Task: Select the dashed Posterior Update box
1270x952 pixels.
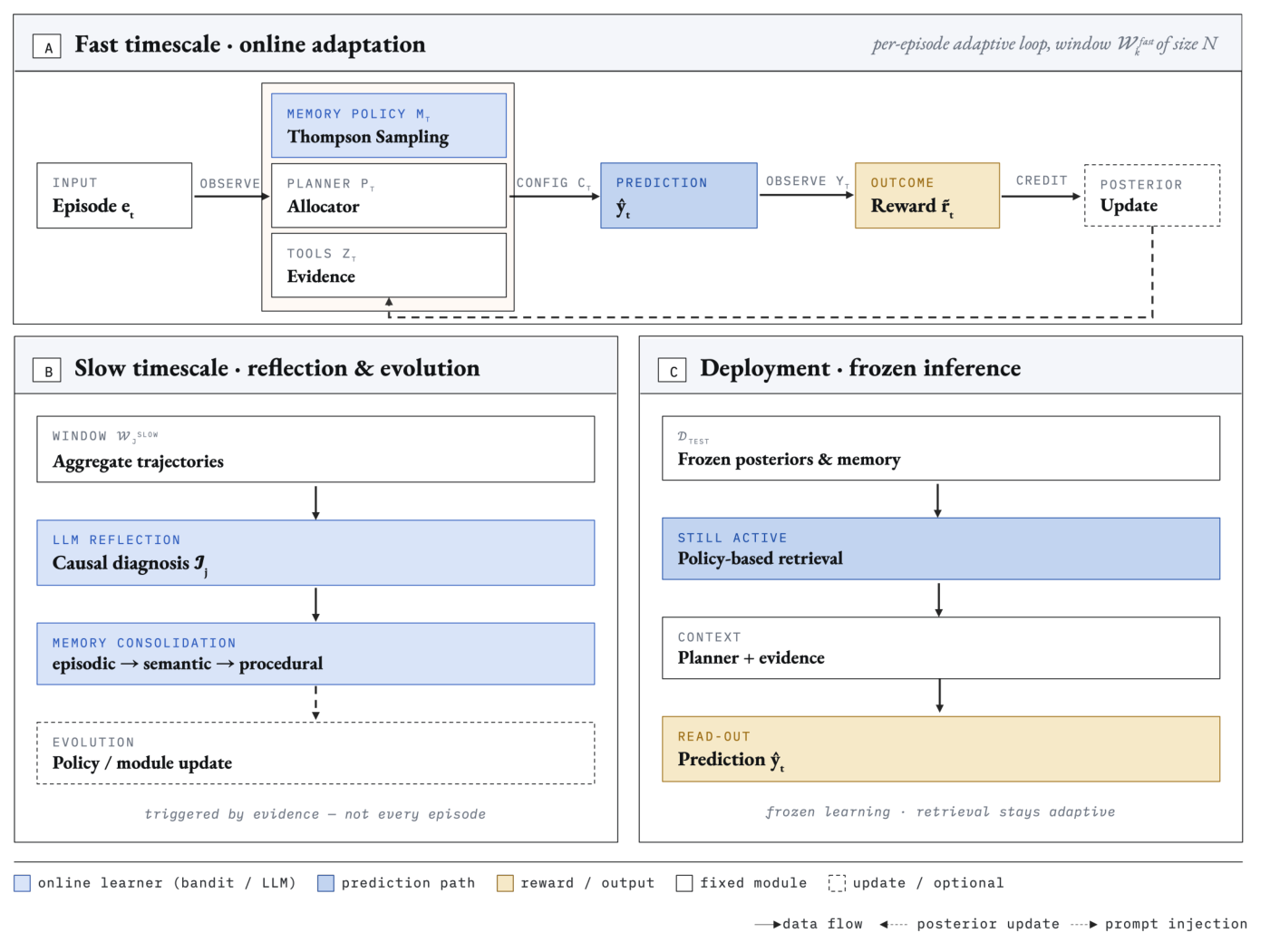Action: click(x=1152, y=196)
